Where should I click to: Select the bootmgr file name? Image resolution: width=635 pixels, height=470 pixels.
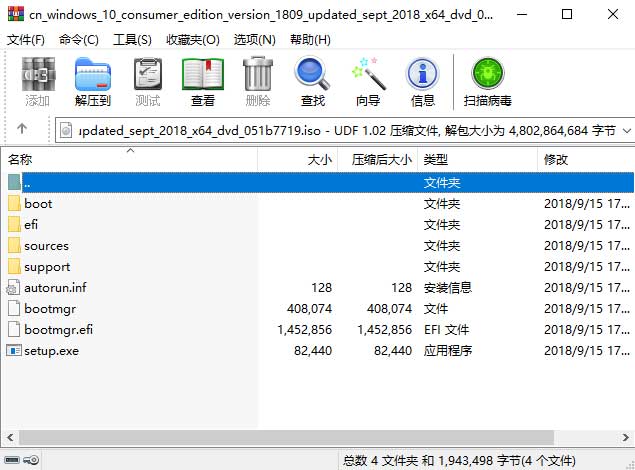(50, 309)
